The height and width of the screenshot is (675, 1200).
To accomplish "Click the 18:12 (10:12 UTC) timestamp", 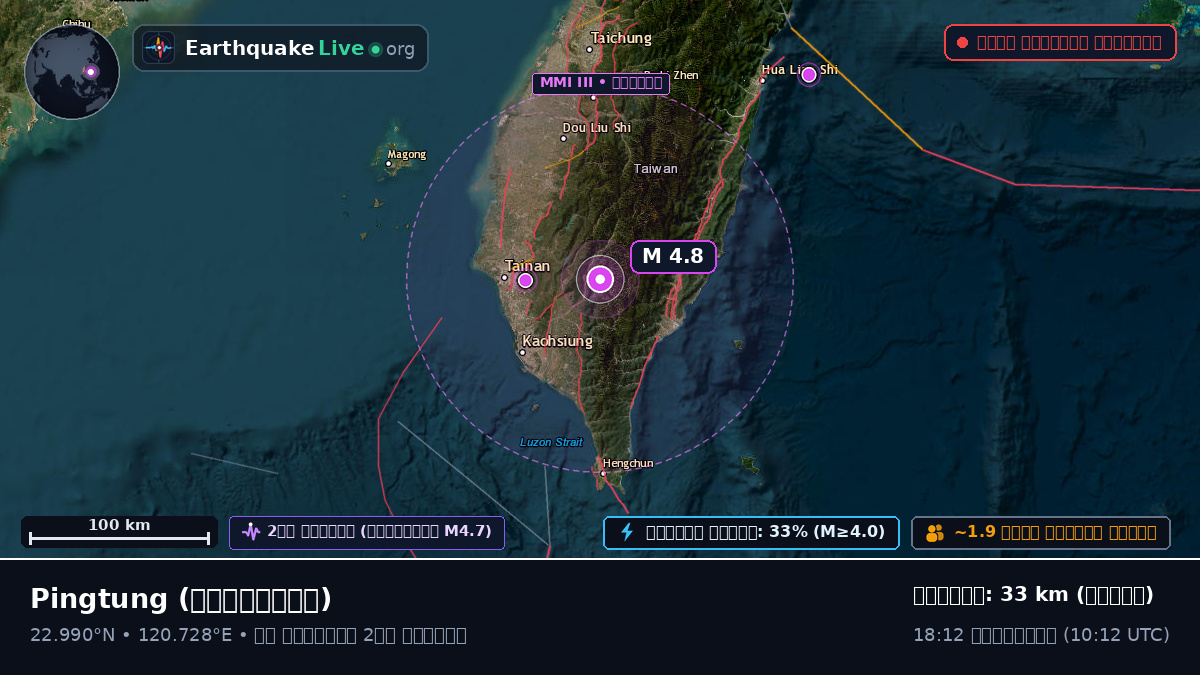I will pyautogui.click(x=1041, y=635).
